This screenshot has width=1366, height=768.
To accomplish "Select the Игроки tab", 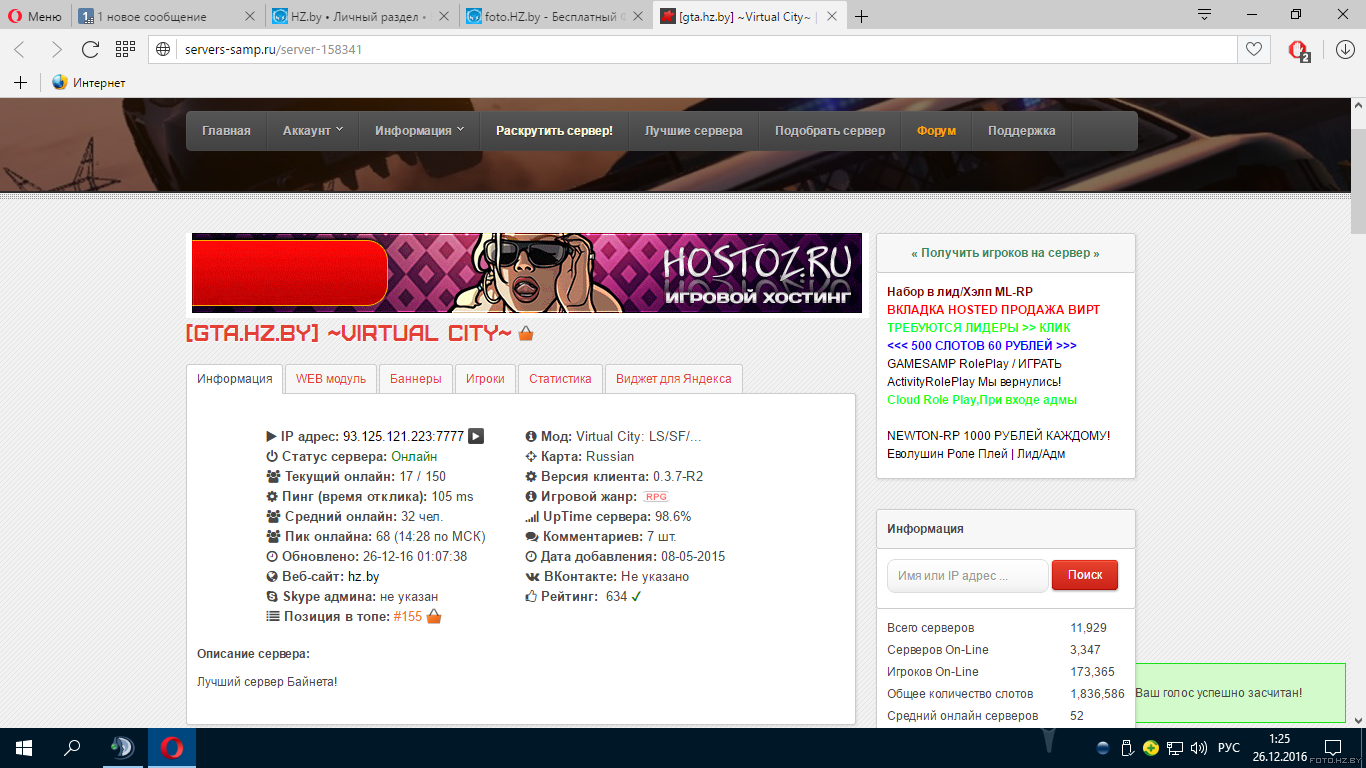I will 485,379.
